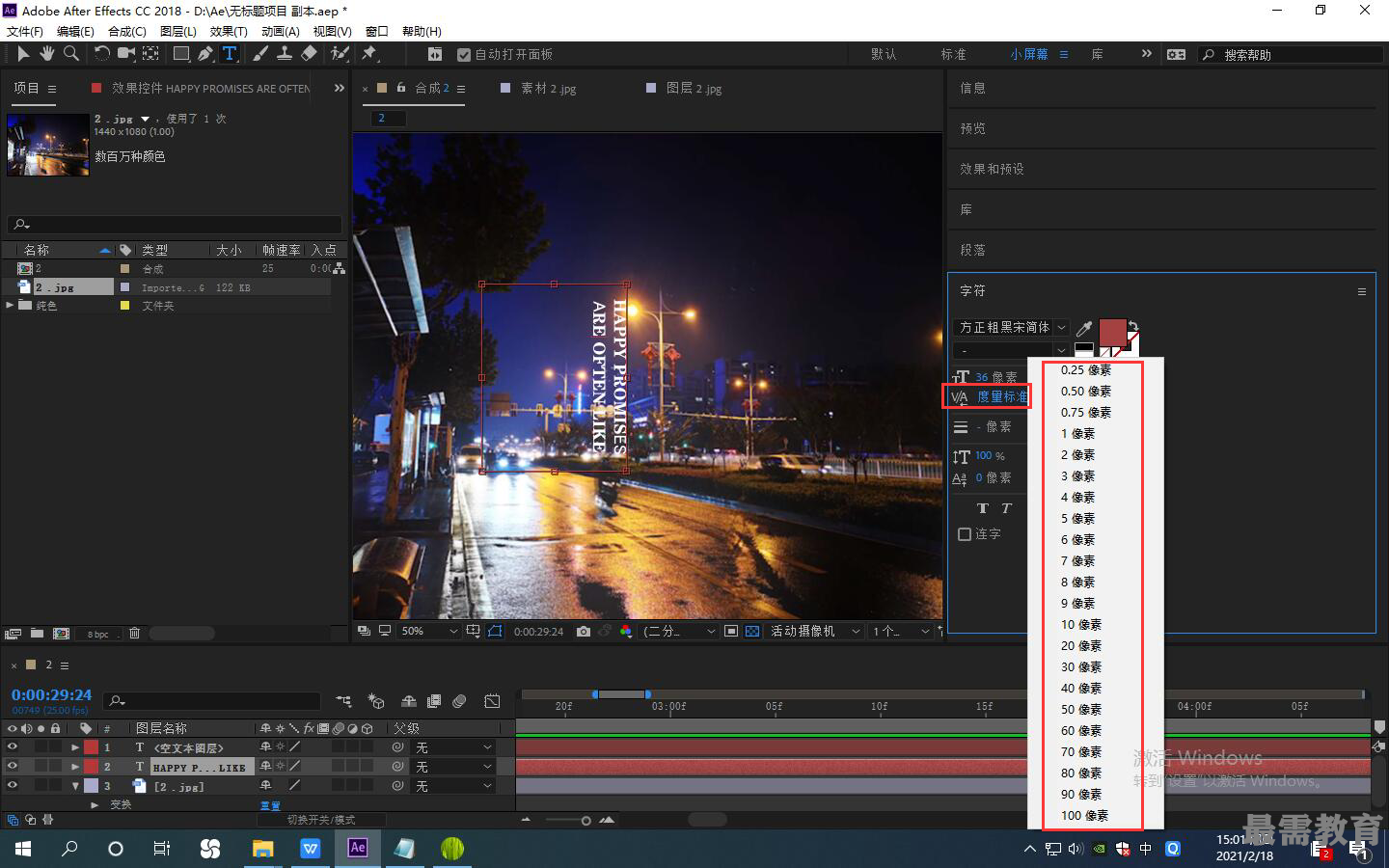Create a new folder in Project panel
The height and width of the screenshot is (868, 1389).
[x=37, y=634]
